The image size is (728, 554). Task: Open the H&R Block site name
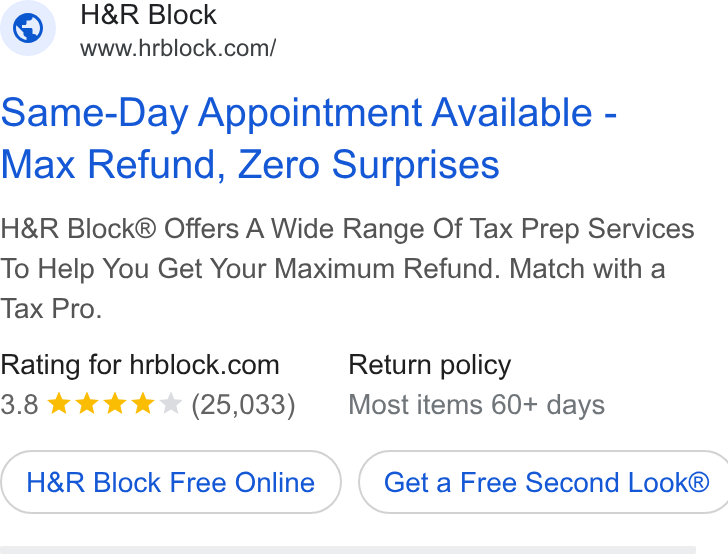[148, 15]
